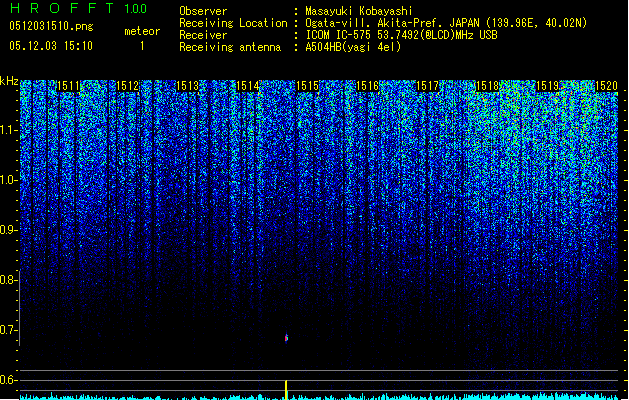Viewport: 629px width, 400px height.
Task: Click the 1511 time marker
Action: (x=69, y=86)
